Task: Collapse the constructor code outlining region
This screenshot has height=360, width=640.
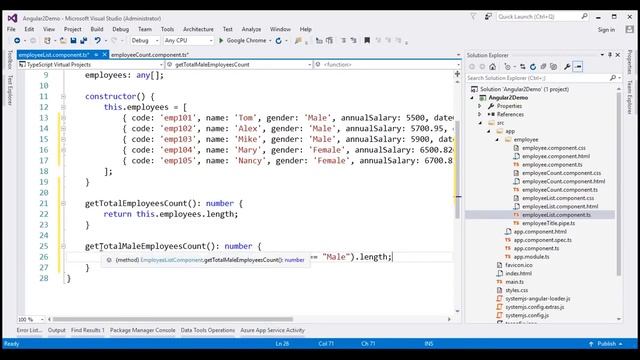Action: pos(63,97)
